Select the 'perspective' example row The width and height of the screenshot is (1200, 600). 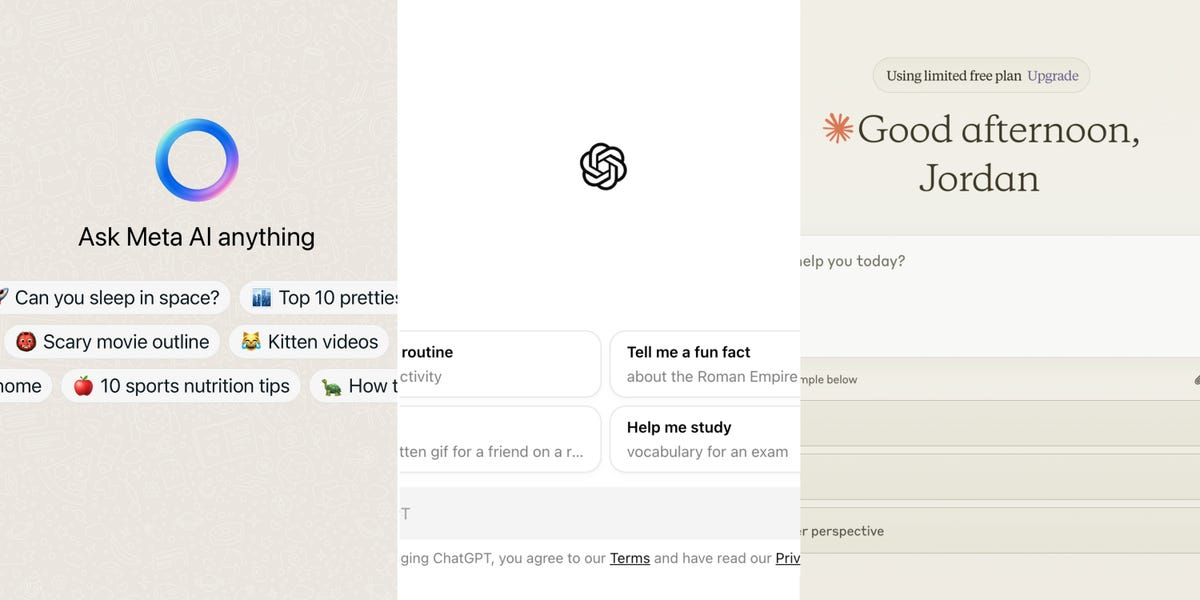[1000, 531]
